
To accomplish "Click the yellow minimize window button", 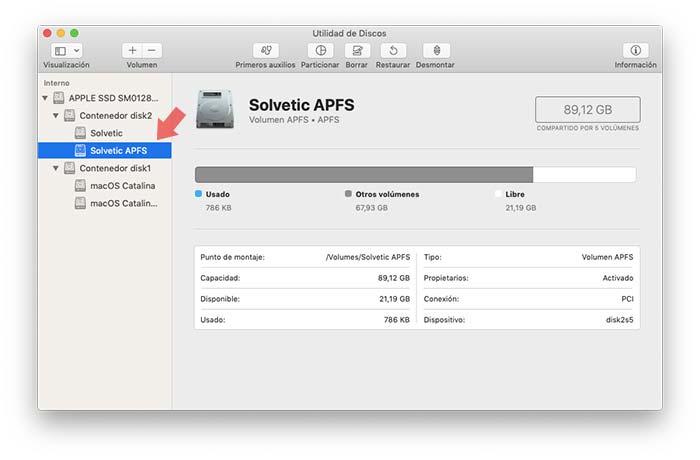I will tap(61, 33).
